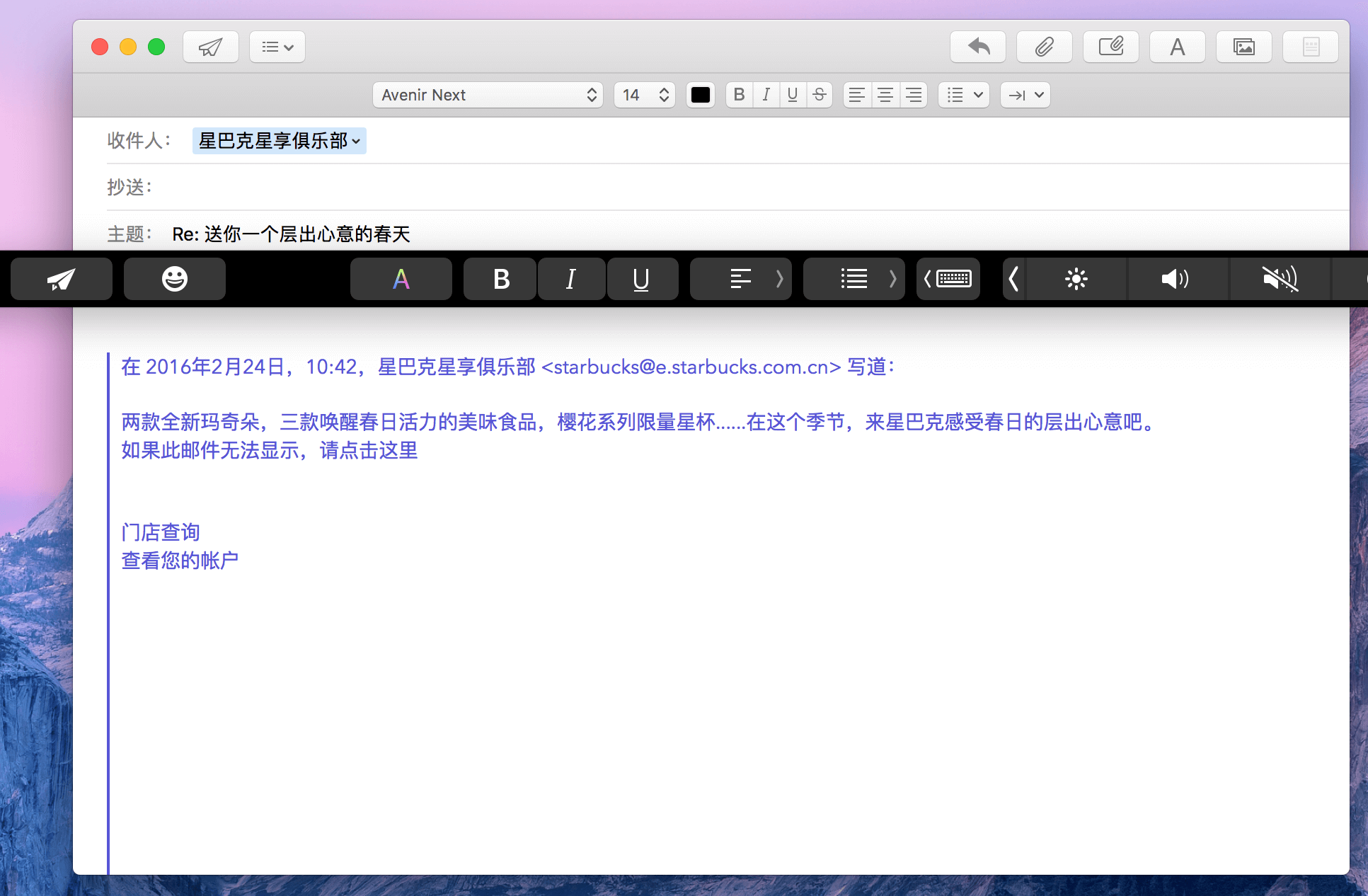Tap Touch Bar underline U button

point(642,279)
